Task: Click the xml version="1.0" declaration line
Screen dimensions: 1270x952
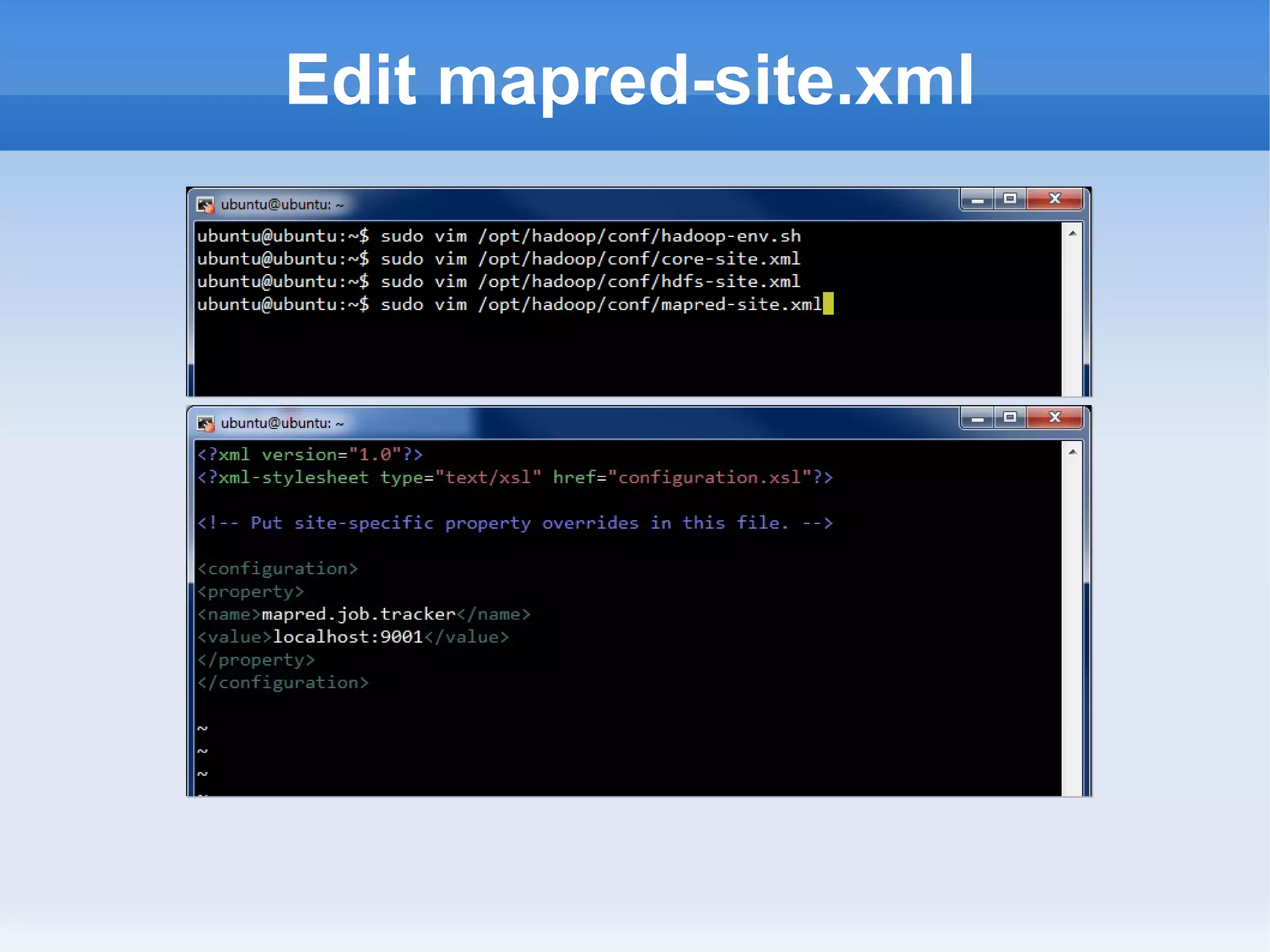Action: (x=310, y=455)
